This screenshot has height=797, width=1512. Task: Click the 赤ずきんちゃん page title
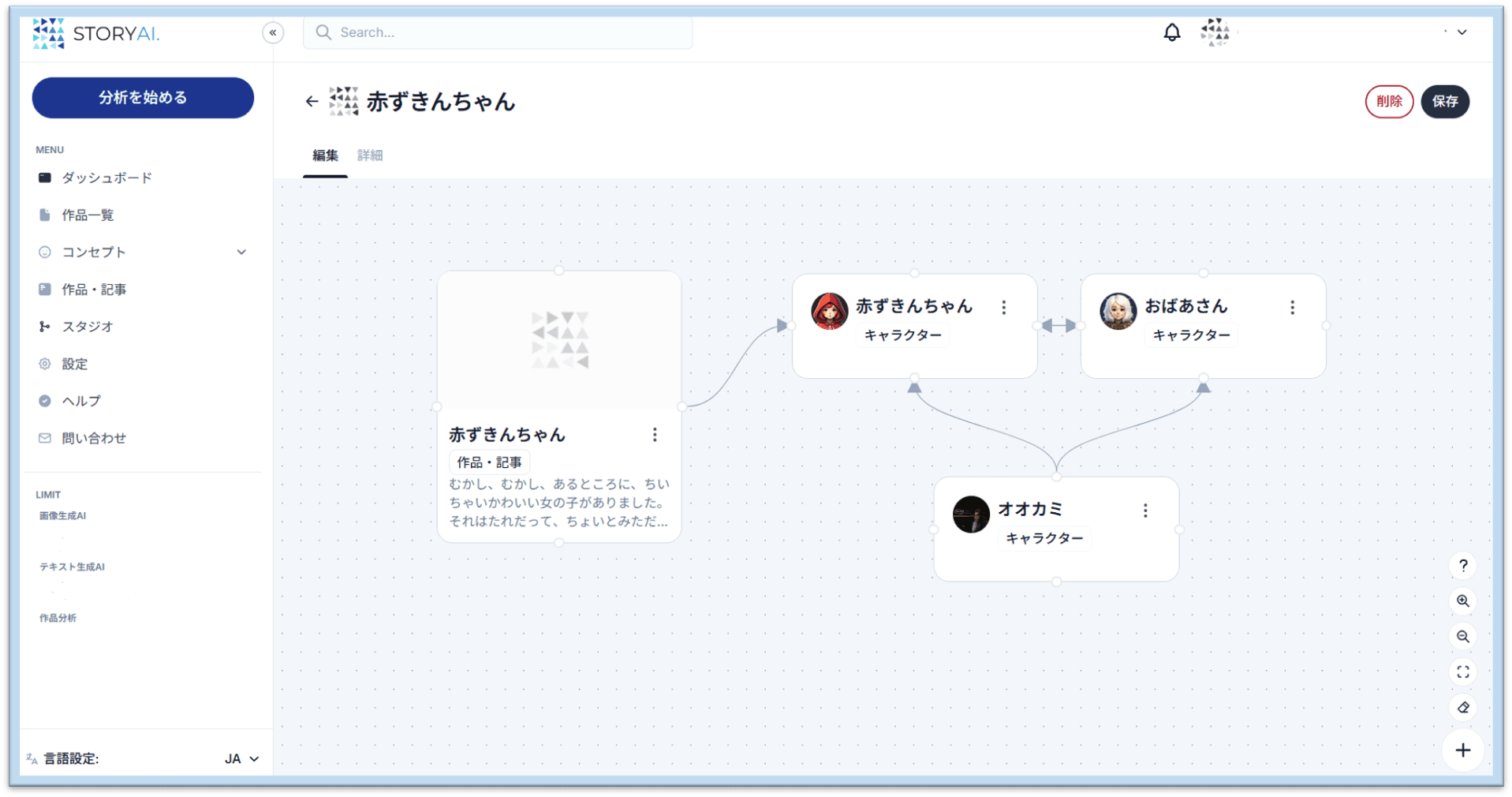point(440,101)
